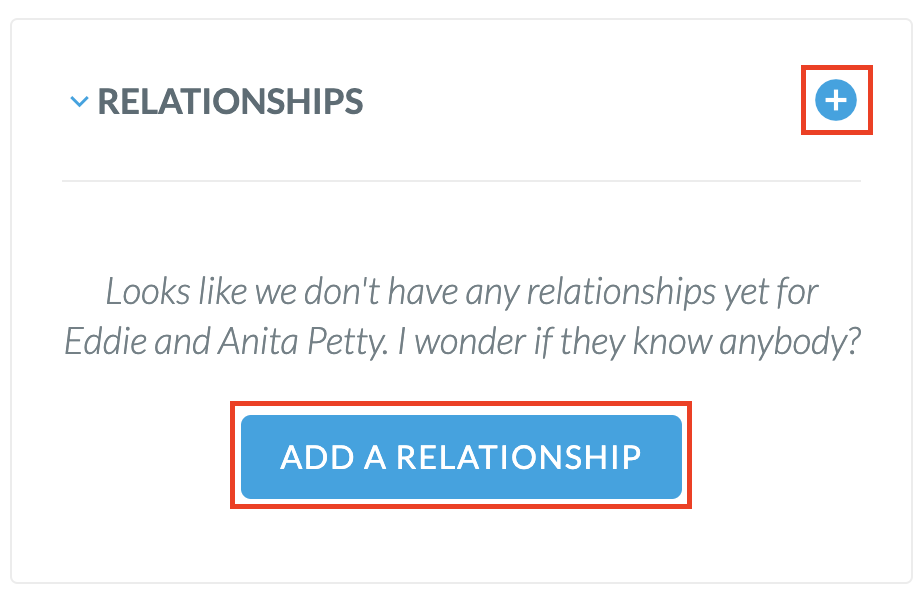
Task: Tap the plus symbol in the Relationships header
Action: click(836, 100)
